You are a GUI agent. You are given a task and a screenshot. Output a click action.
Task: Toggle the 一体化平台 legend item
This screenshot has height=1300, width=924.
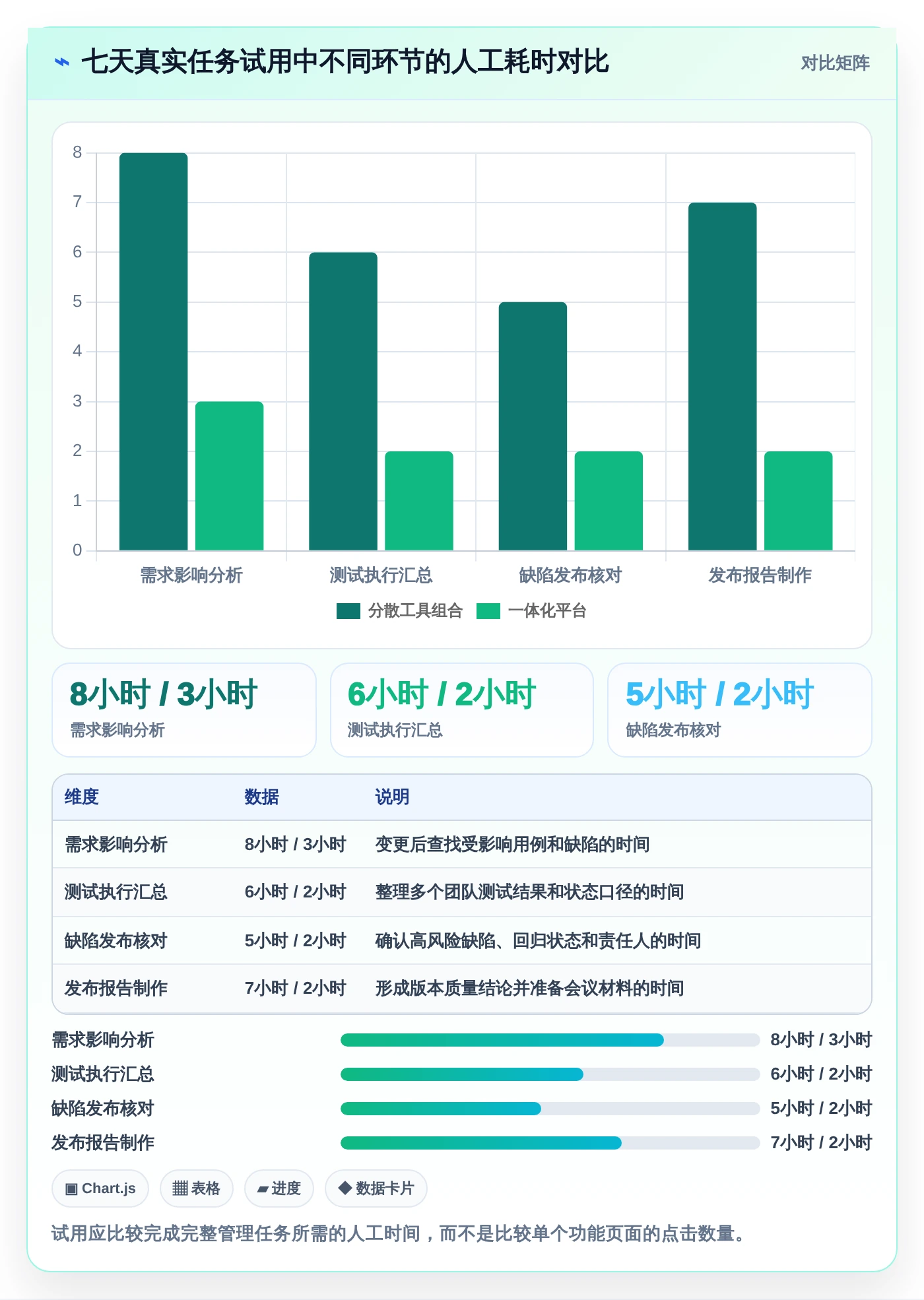coord(531,611)
